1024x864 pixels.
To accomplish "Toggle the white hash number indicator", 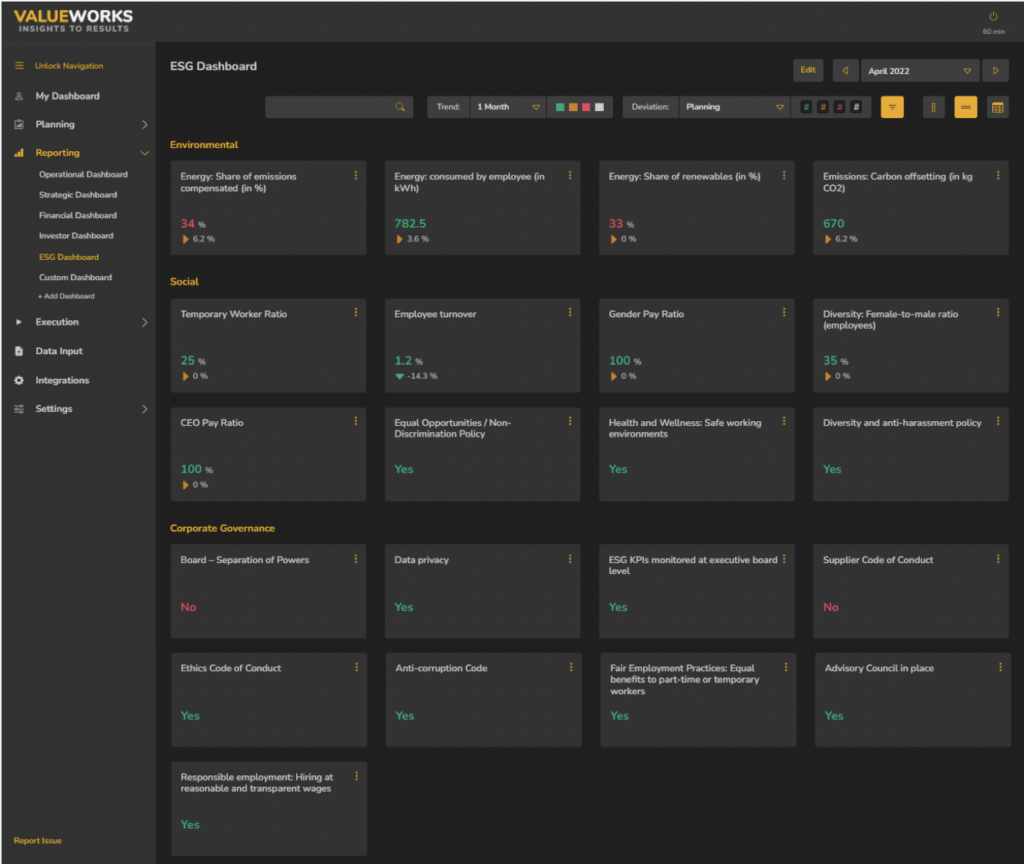I will coord(858,106).
